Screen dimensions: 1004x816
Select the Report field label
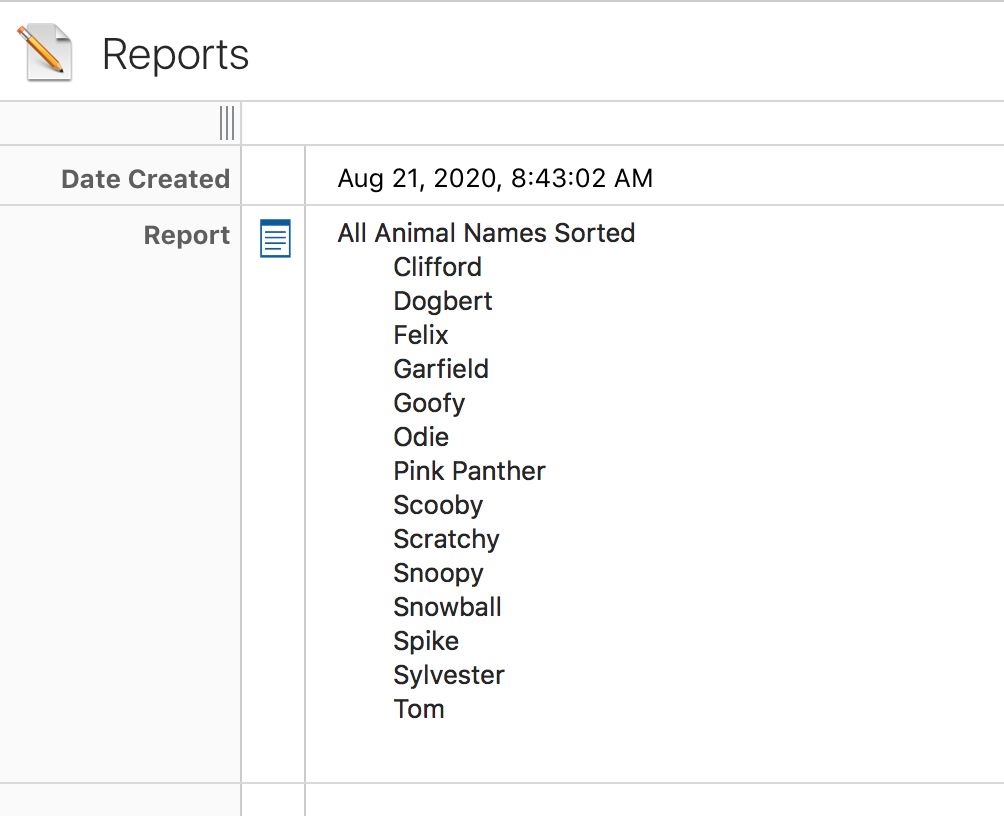click(186, 235)
